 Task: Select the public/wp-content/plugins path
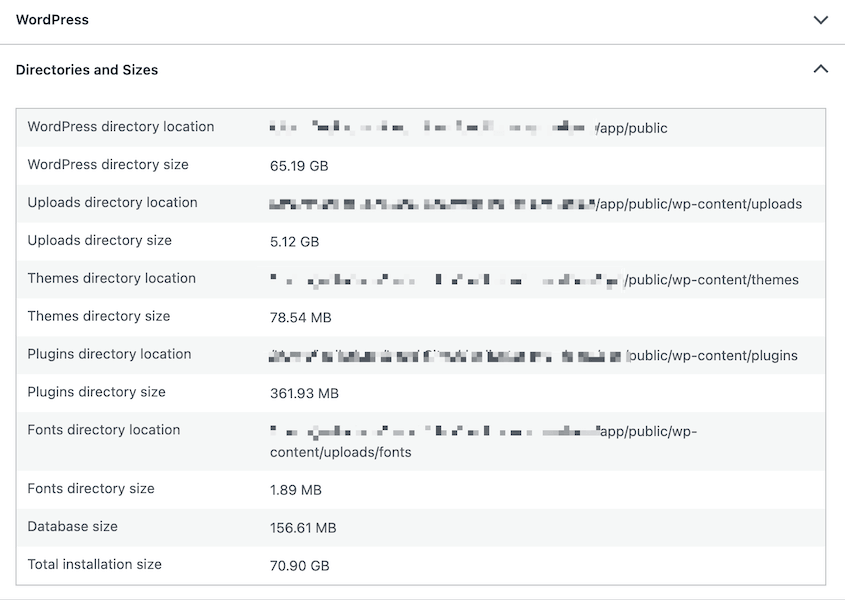pos(713,356)
